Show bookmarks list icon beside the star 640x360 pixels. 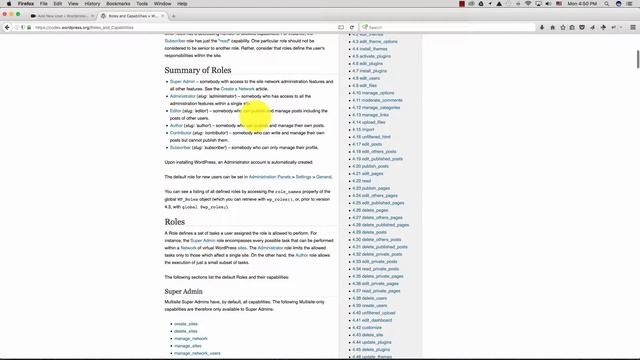(572, 27)
